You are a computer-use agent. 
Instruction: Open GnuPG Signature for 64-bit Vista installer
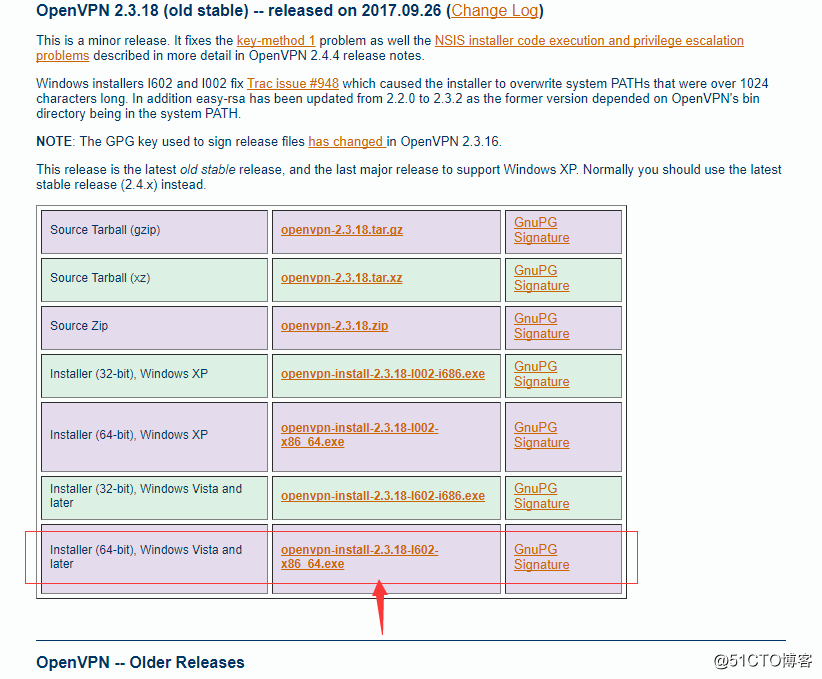(542, 557)
